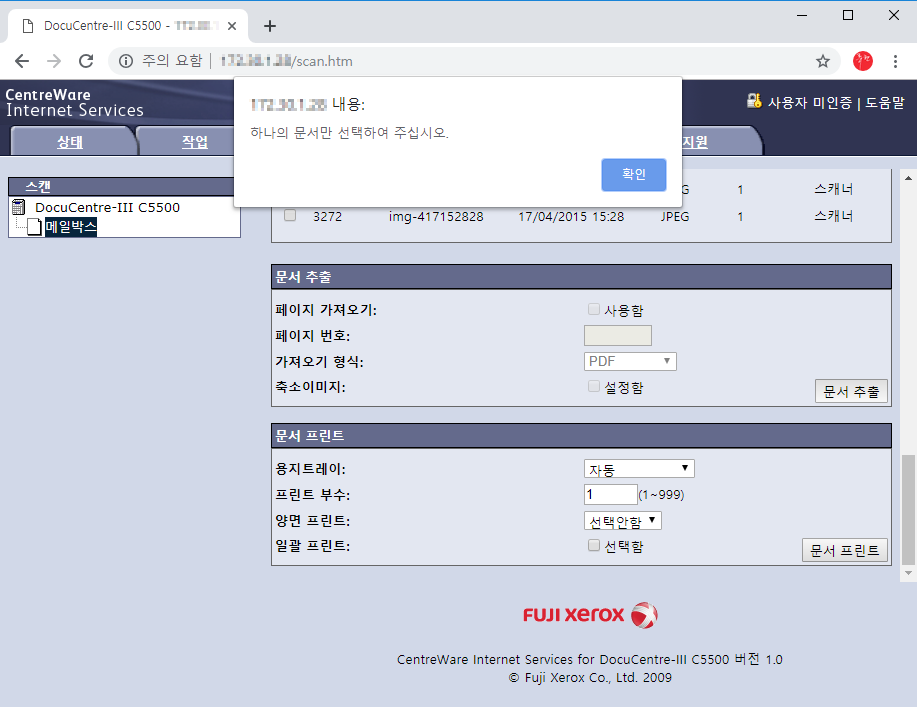Click the 문서 프린트 button
The height and width of the screenshot is (707, 917).
844,550
